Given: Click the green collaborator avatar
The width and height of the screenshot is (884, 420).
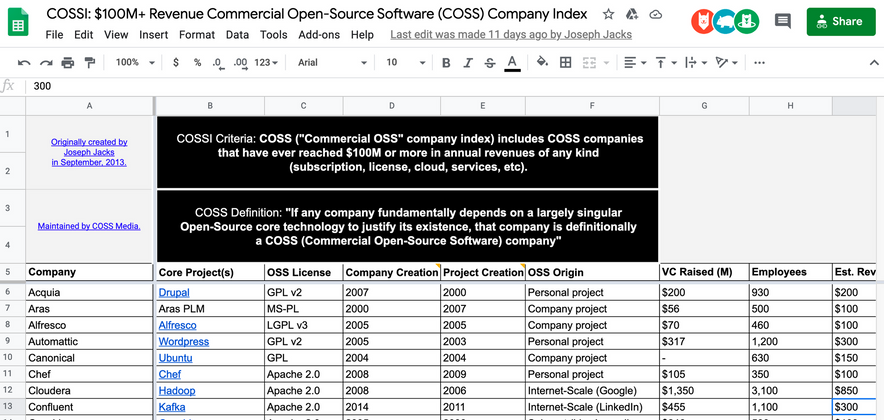Looking at the screenshot, I should point(748,21).
